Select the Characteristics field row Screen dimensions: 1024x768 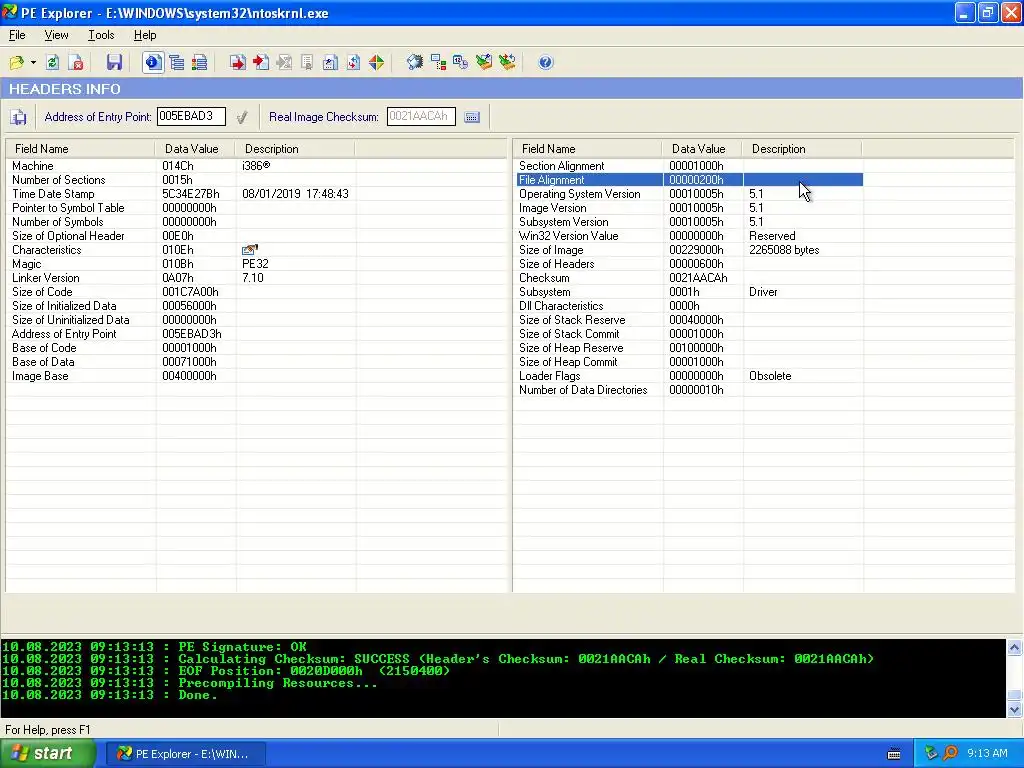[x=181, y=250]
